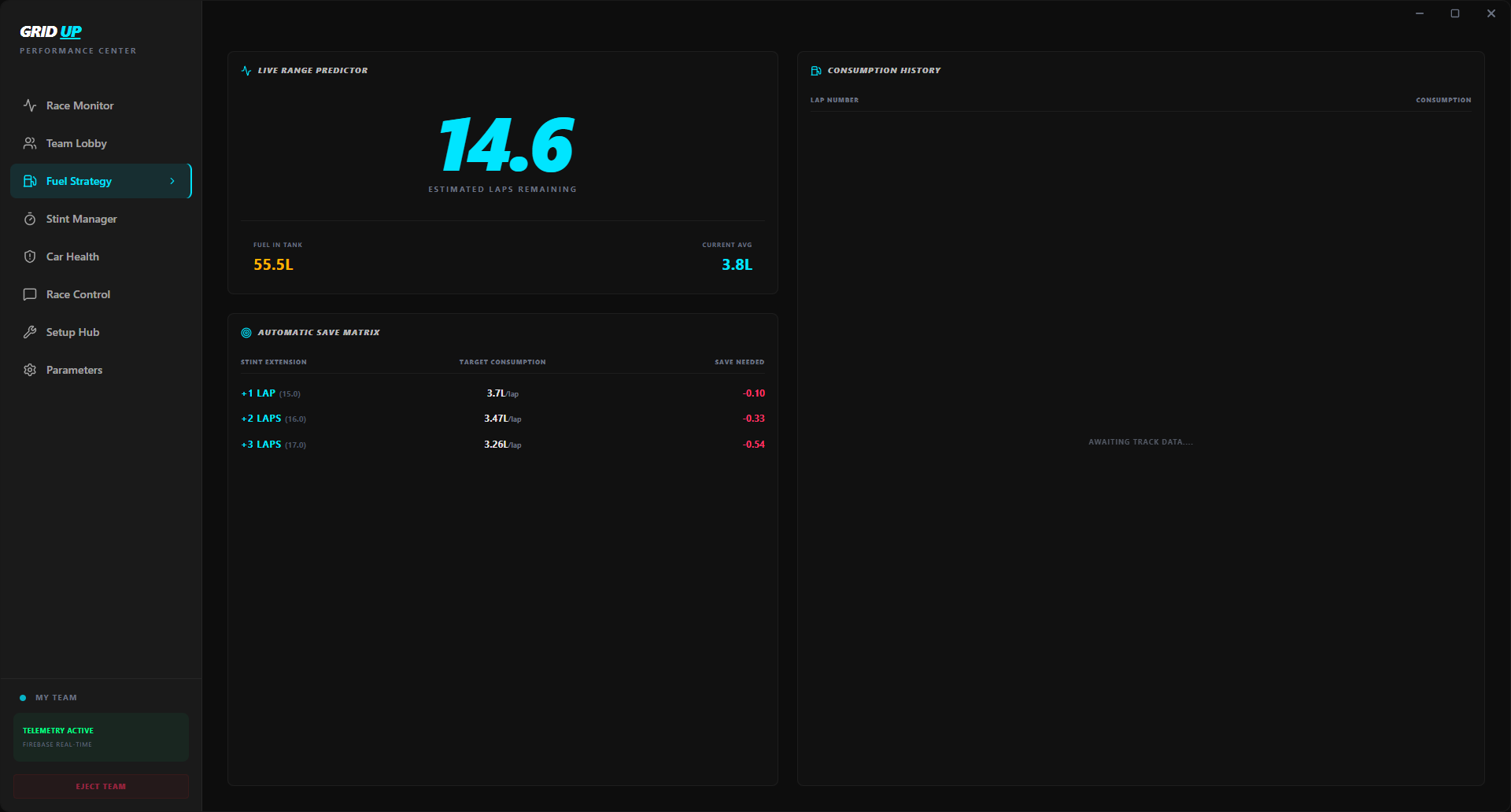Click the Grid Up logo
The height and width of the screenshot is (812, 1511).
coord(51,32)
